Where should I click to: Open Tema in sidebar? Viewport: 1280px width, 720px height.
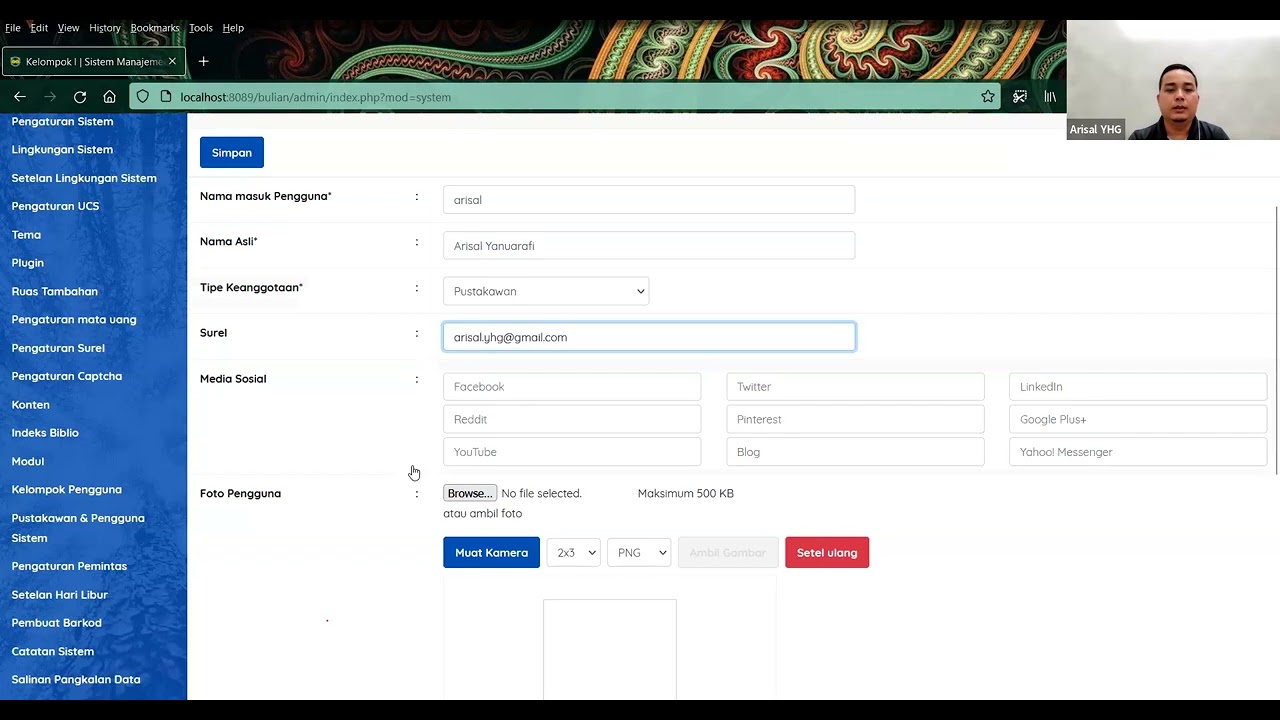pyautogui.click(x=26, y=235)
